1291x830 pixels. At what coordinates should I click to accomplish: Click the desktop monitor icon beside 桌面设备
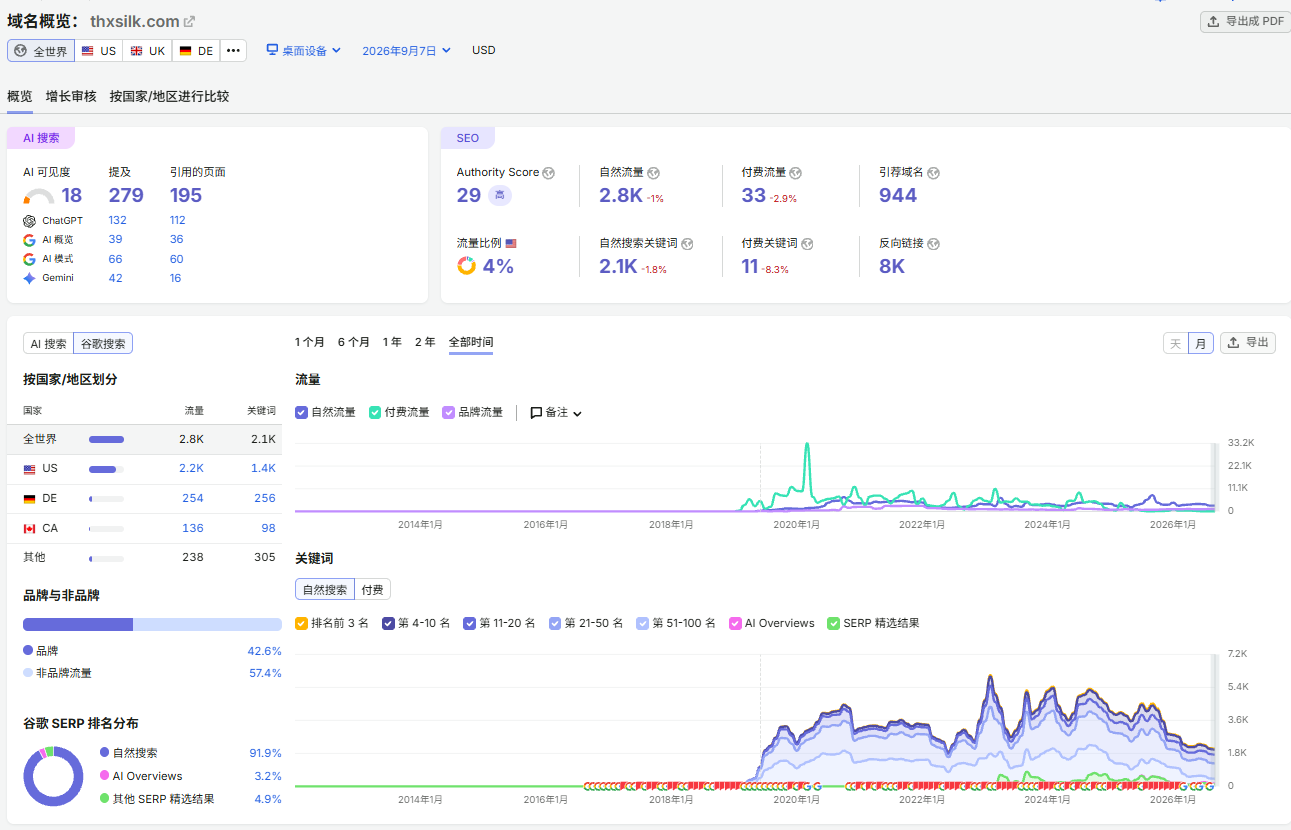(x=272, y=50)
